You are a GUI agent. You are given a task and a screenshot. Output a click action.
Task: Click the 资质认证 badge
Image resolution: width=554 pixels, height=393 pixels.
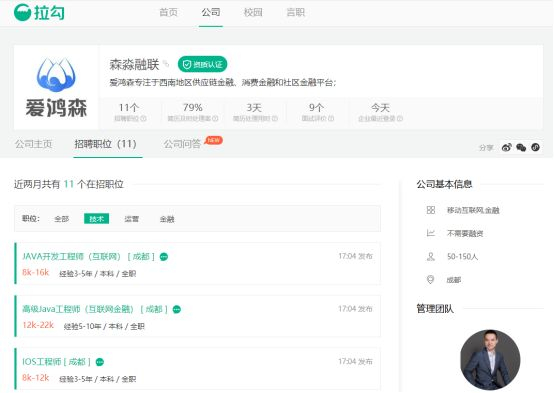202,64
